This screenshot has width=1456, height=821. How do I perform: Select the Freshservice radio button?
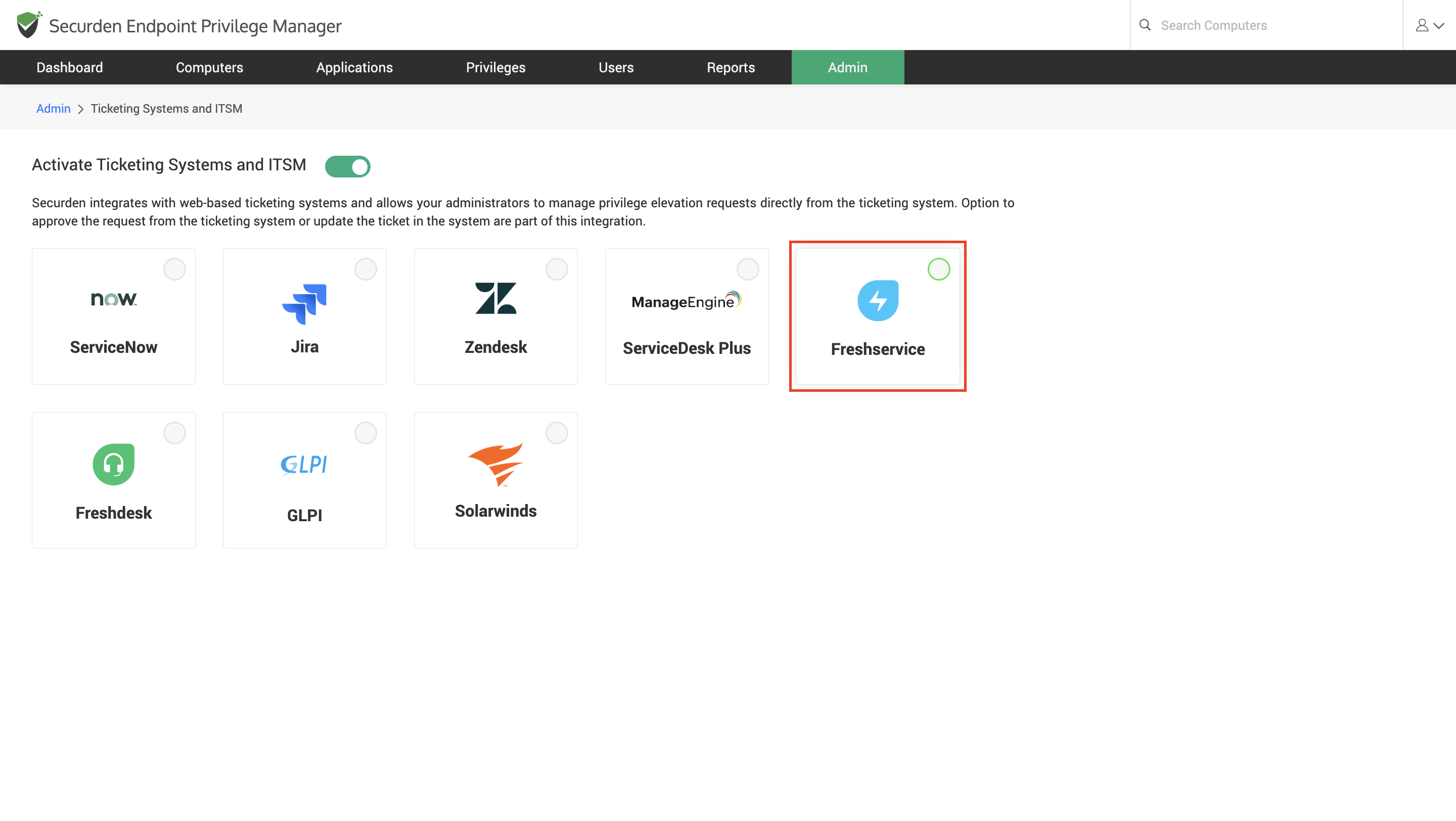pyautogui.click(x=938, y=269)
